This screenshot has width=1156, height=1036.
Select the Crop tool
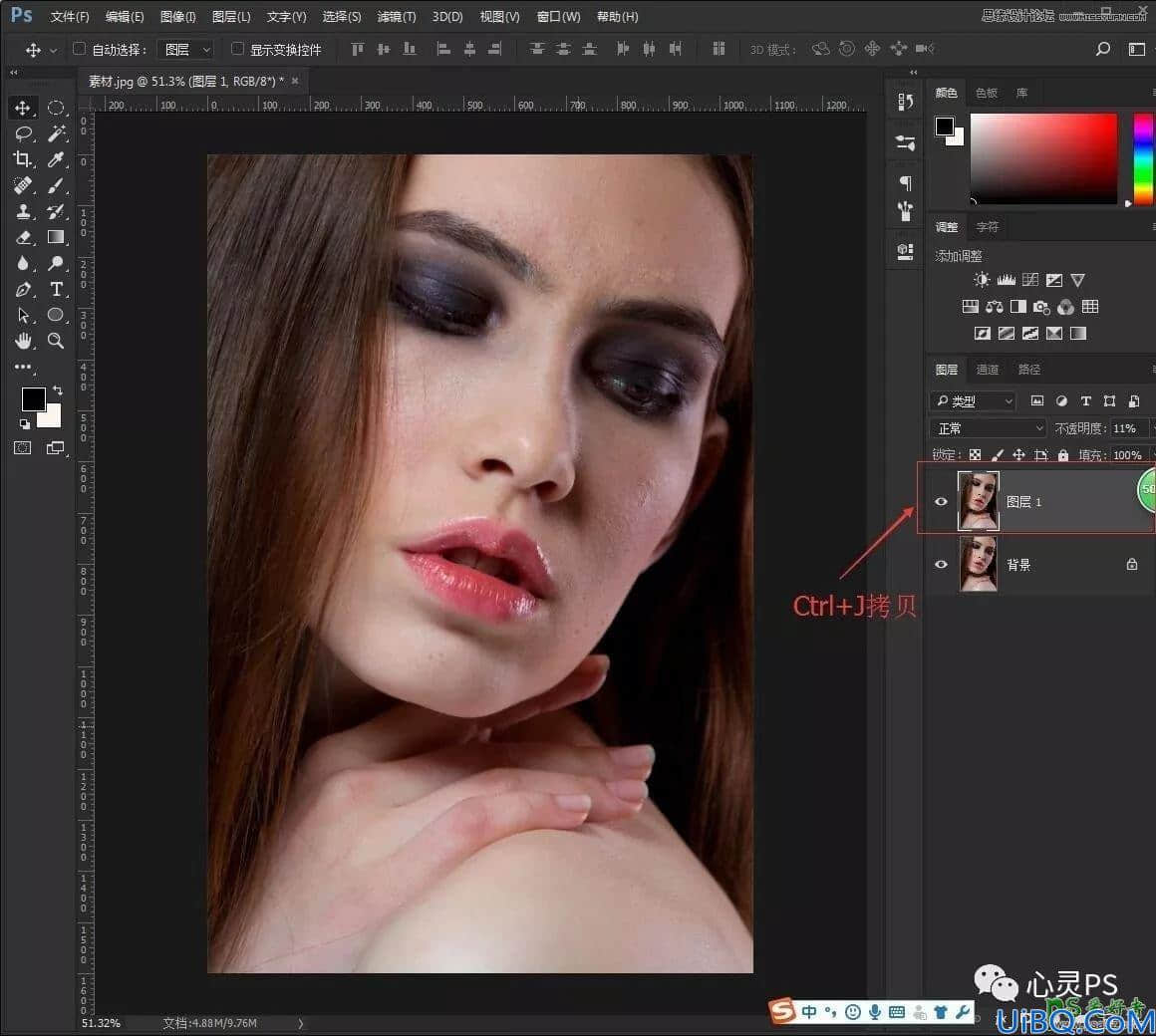coord(22,159)
